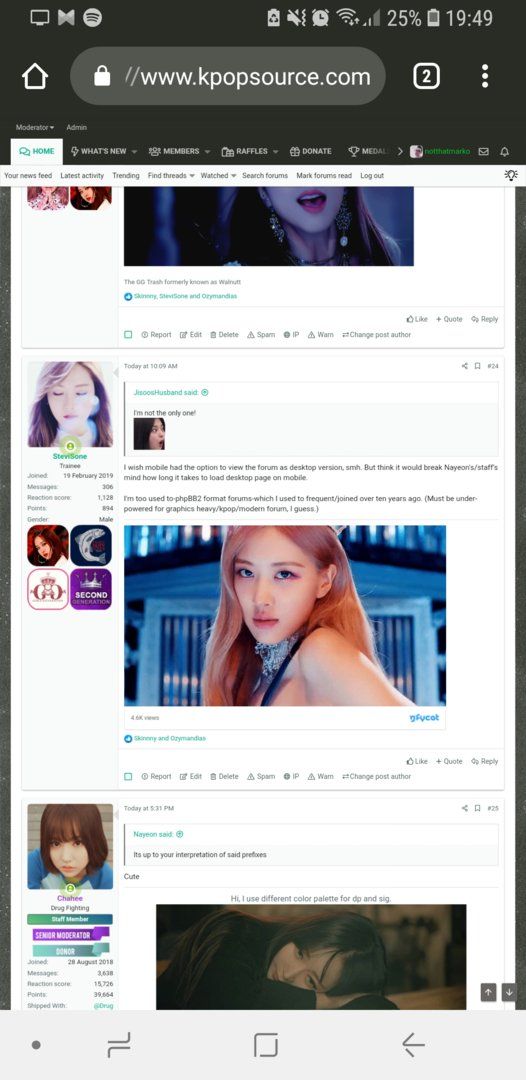Open the browser tab switcher showing 2
Image resolution: width=526 pixels, height=1080 pixels.
coord(426,76)
